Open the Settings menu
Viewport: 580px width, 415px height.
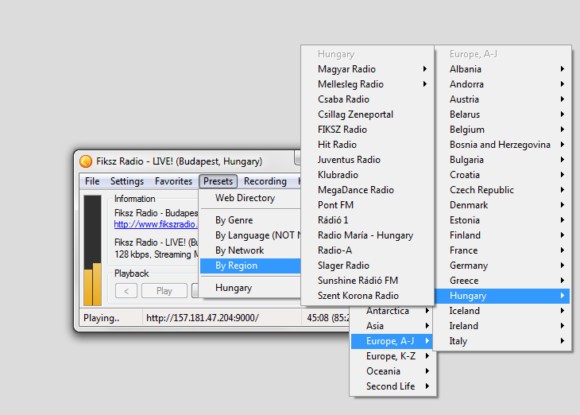127,181
